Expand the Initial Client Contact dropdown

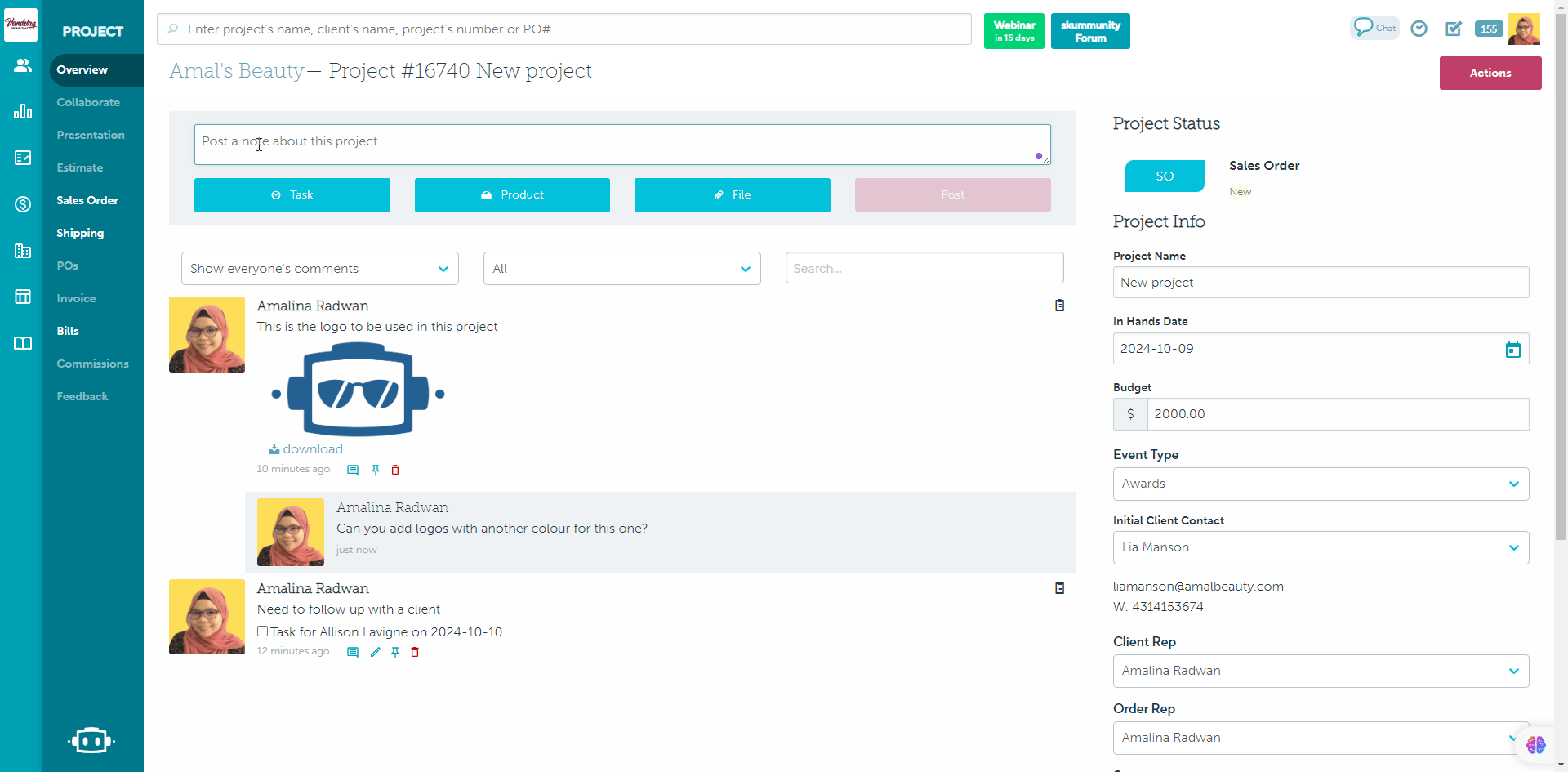coord(1321,547)
